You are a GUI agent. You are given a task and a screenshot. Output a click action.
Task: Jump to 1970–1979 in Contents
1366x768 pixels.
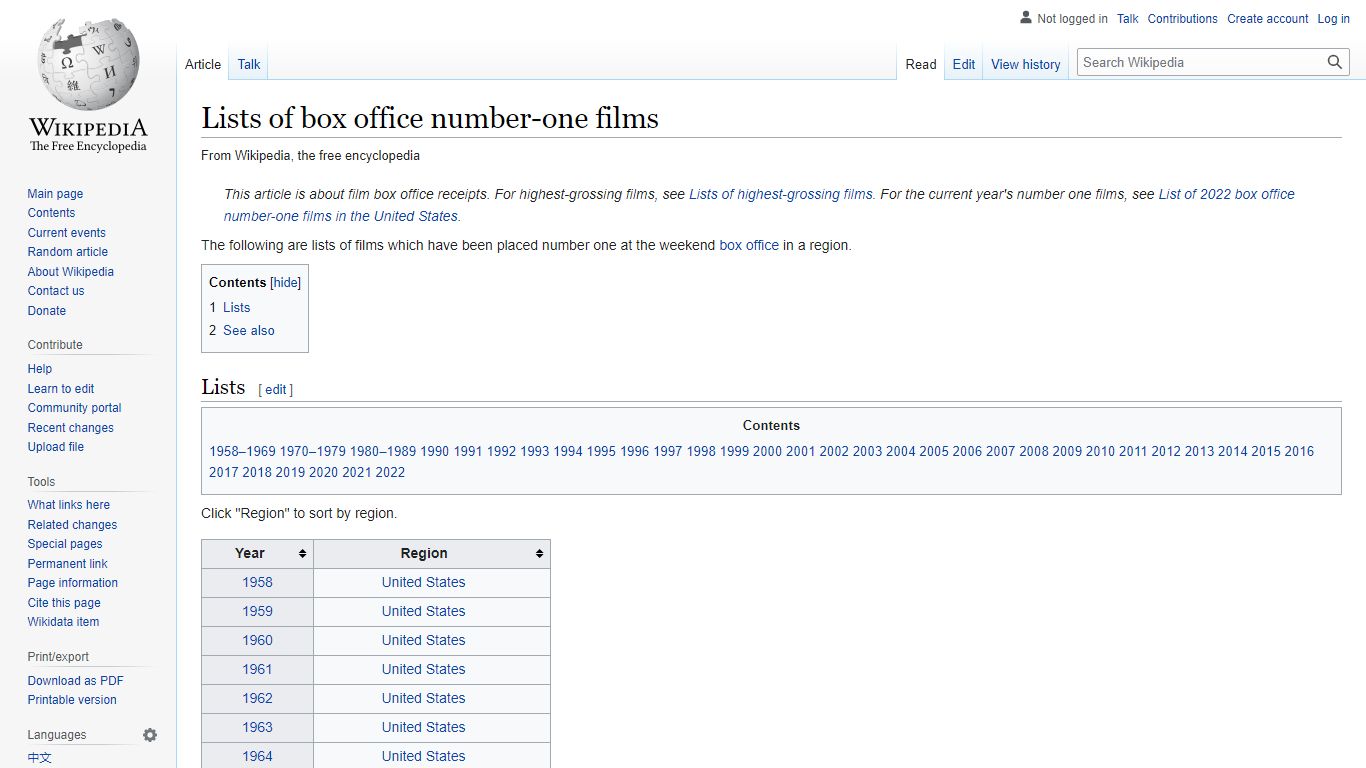(313, 452)
